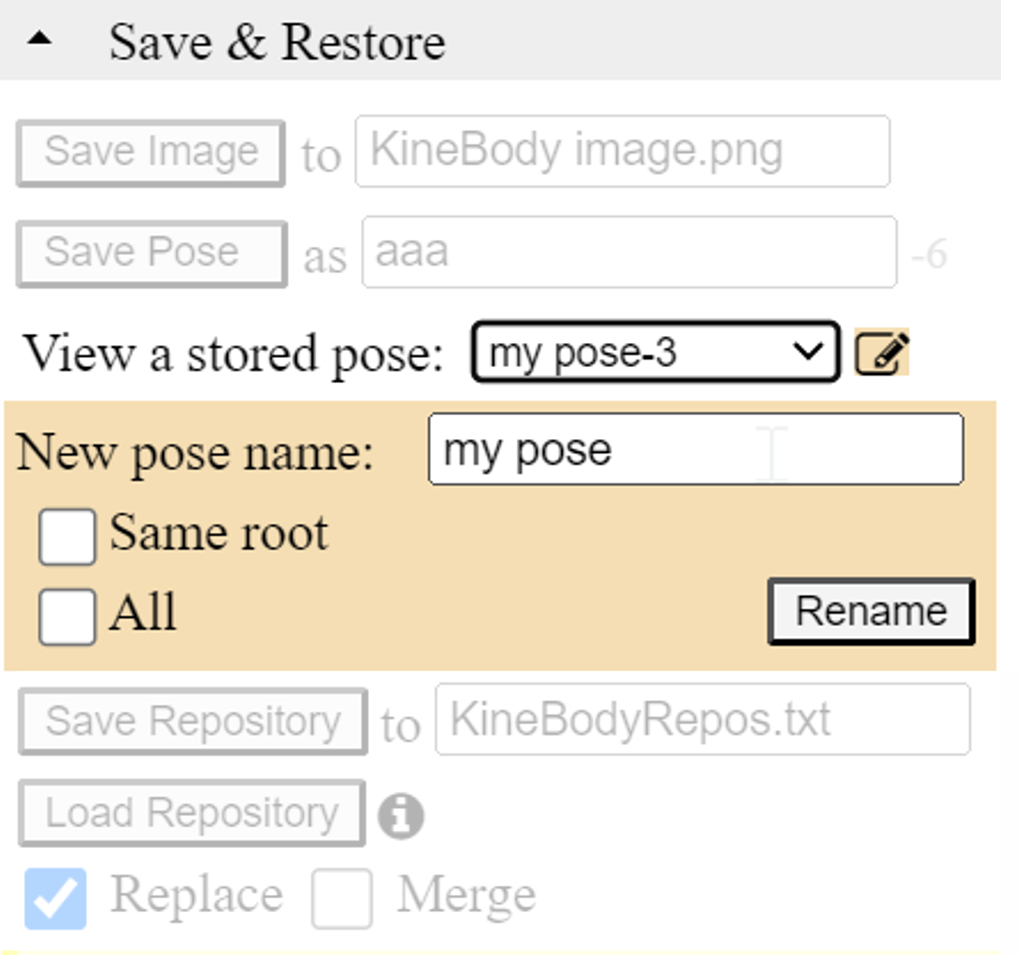
Task: Click the Save Pose button
Action: coord(152,254)
